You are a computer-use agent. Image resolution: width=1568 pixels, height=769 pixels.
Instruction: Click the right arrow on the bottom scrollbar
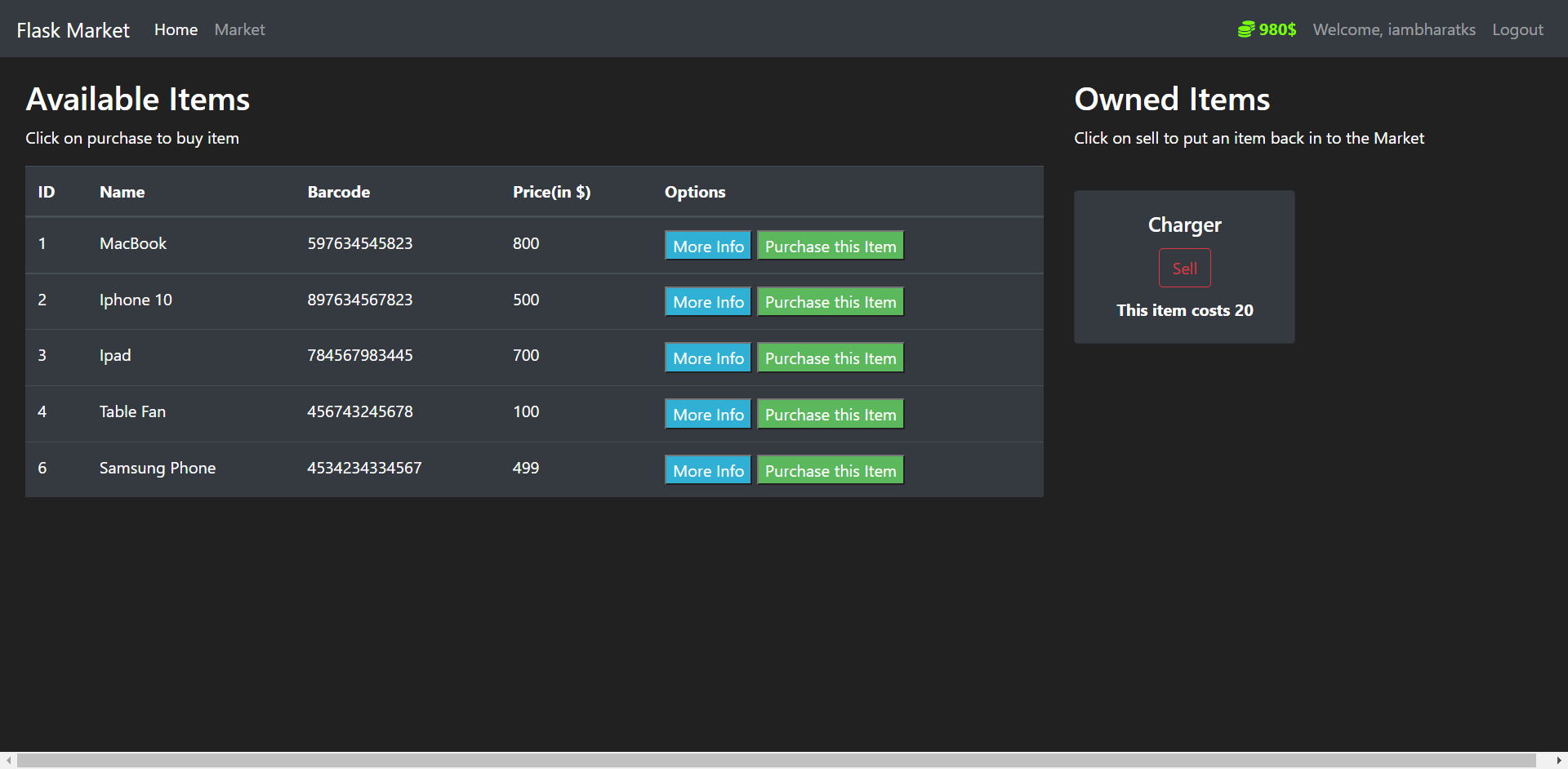[1560, 761]
